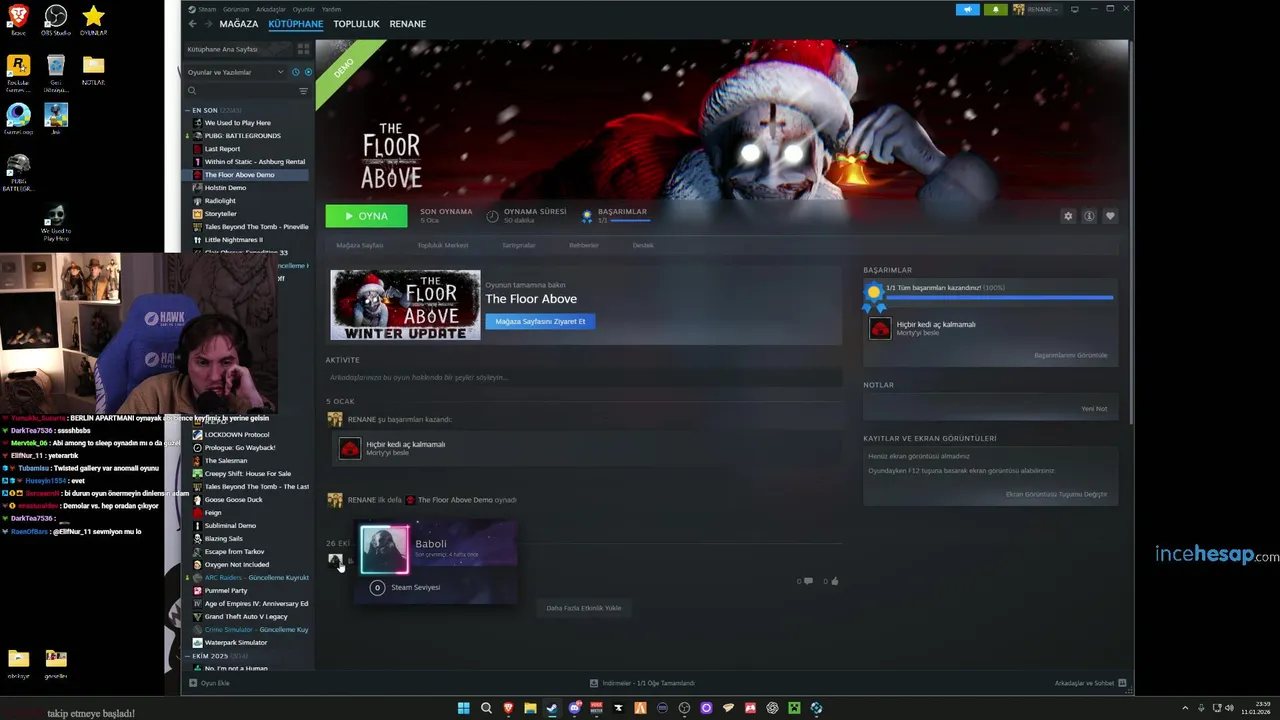
Task: Switch to the TOPLULUK tab
Action: 356,24
